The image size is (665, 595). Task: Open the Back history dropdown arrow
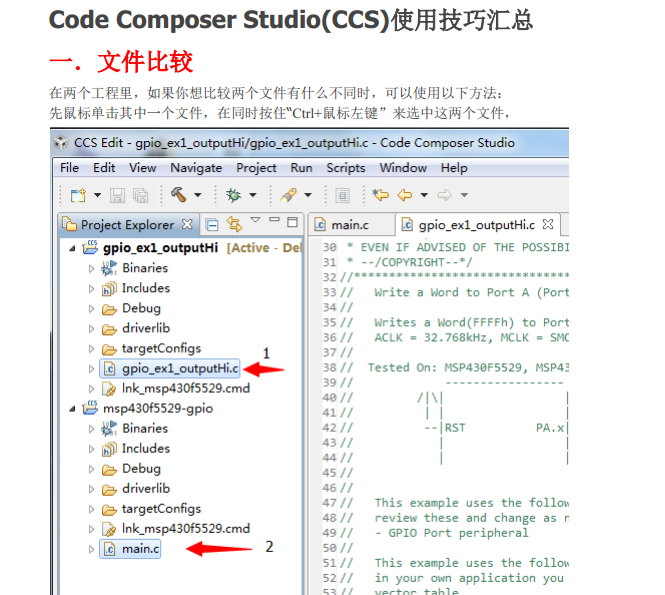tap(424, 195)
